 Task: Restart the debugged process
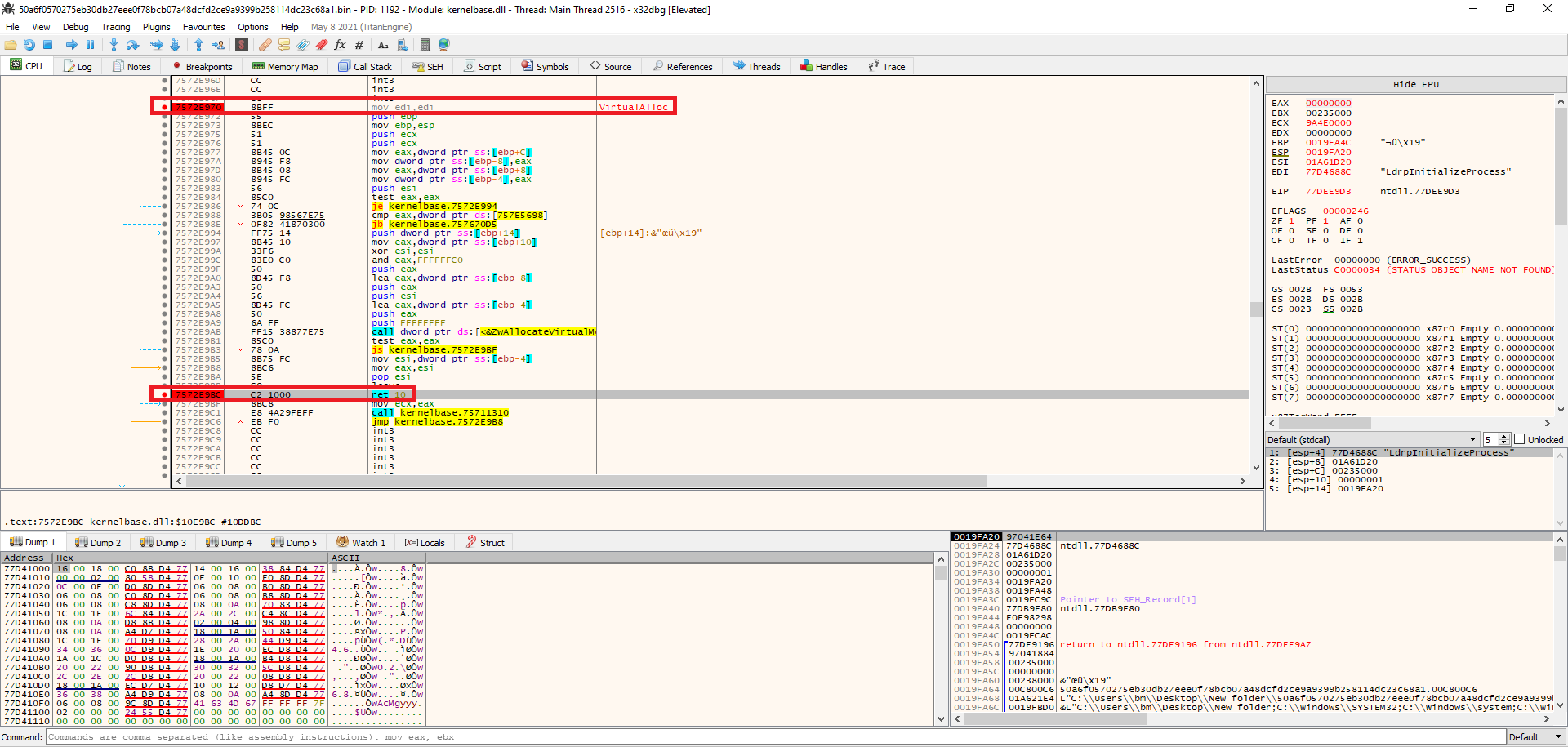pyautogui.click(x=29, y=45)
